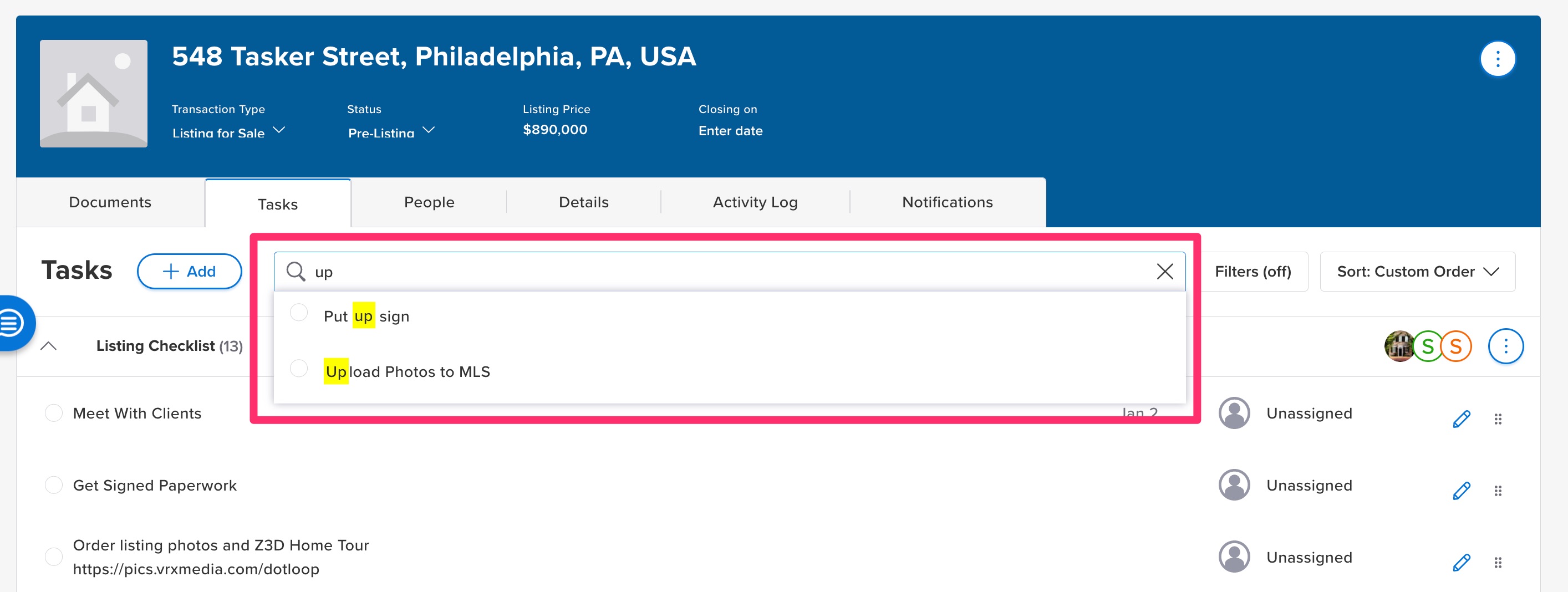Screen dimensions: 1568x592
Task: Complete the Get Signed Paperwork task
Action: point(54,485)
